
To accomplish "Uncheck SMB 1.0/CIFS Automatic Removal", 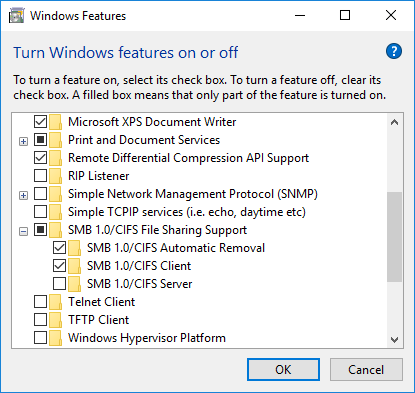I will (59, 248).
